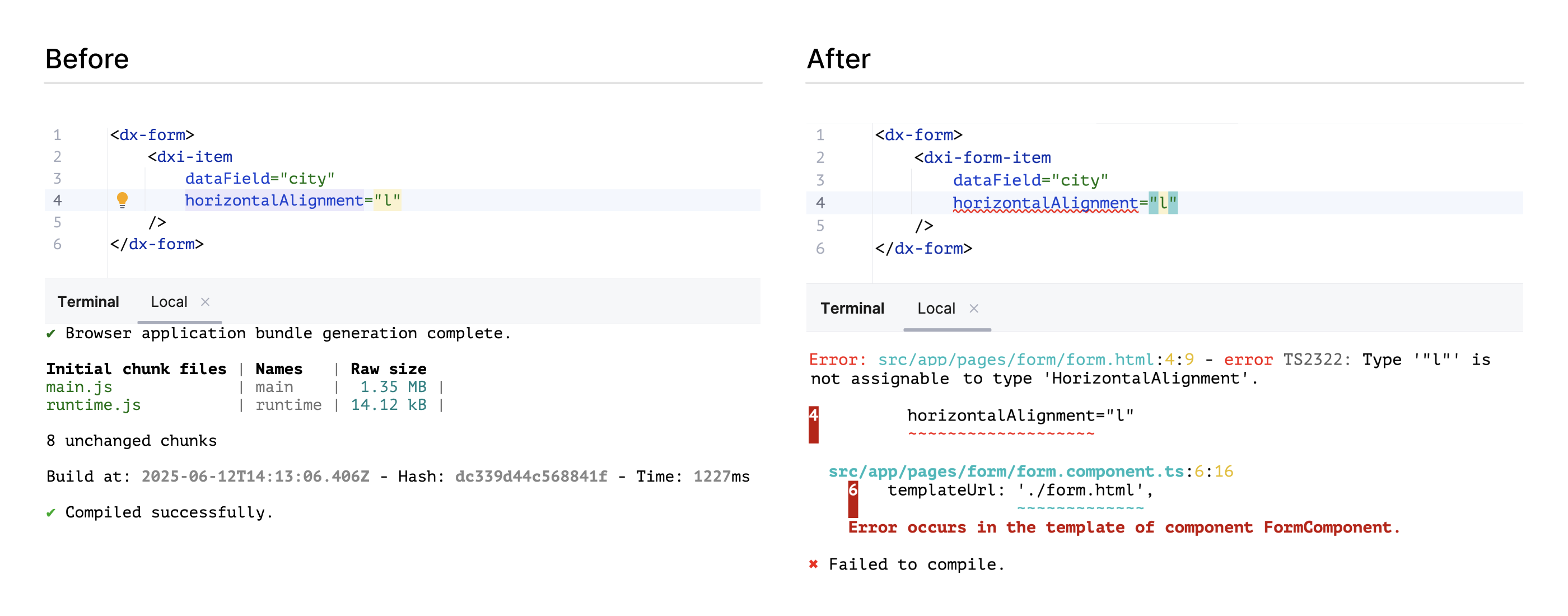Click the hash dc339d44c568841f in terminal
This screenshot has width=1568, height=616.
pos(531,477)
